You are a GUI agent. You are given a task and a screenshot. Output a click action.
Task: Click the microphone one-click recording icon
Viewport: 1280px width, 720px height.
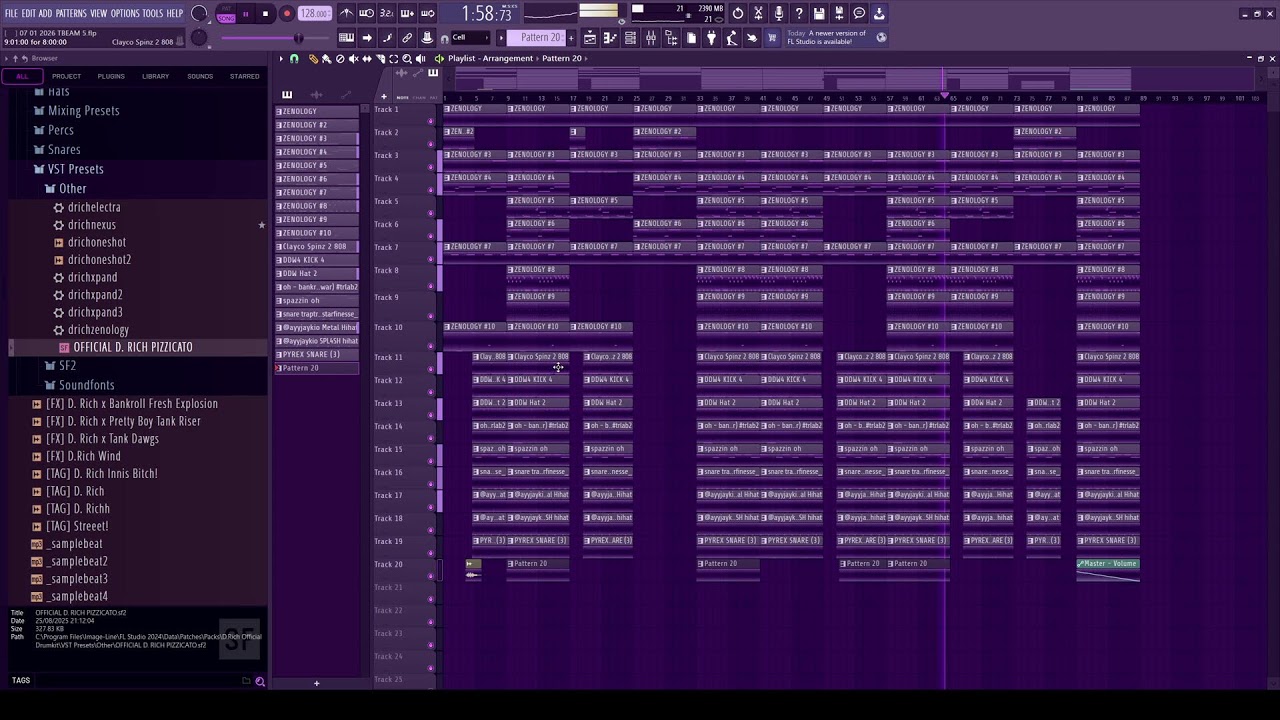point(778,14)
